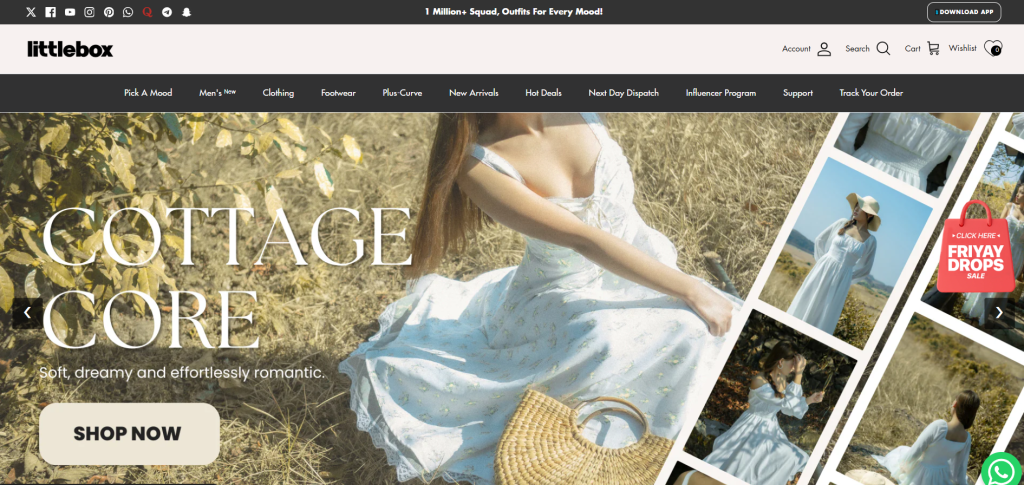Open the Telegram channel icon
1024x485 pixels.
tap(167, 12)
